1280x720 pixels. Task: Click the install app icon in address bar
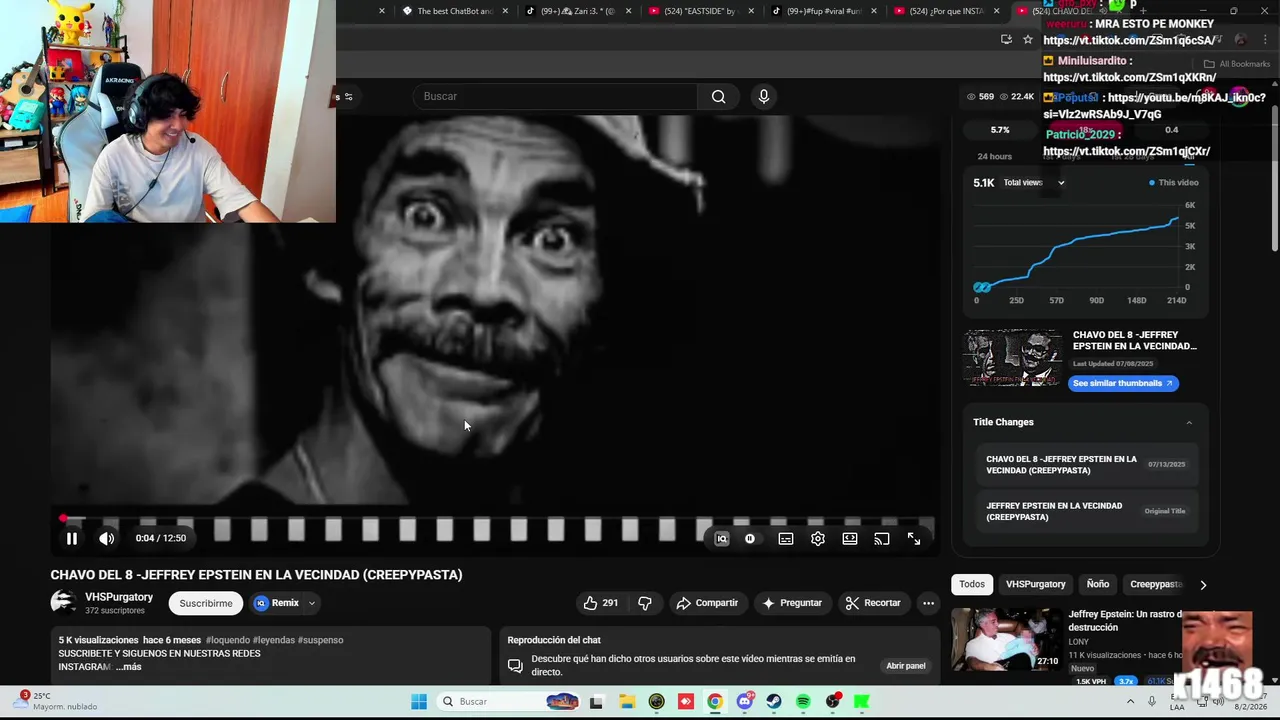pos(1006,39)
